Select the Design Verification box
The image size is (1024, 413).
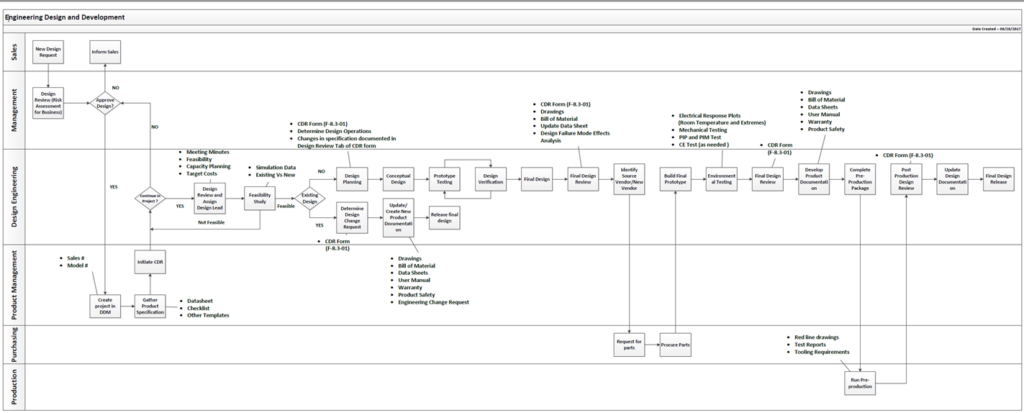(490, 180)
